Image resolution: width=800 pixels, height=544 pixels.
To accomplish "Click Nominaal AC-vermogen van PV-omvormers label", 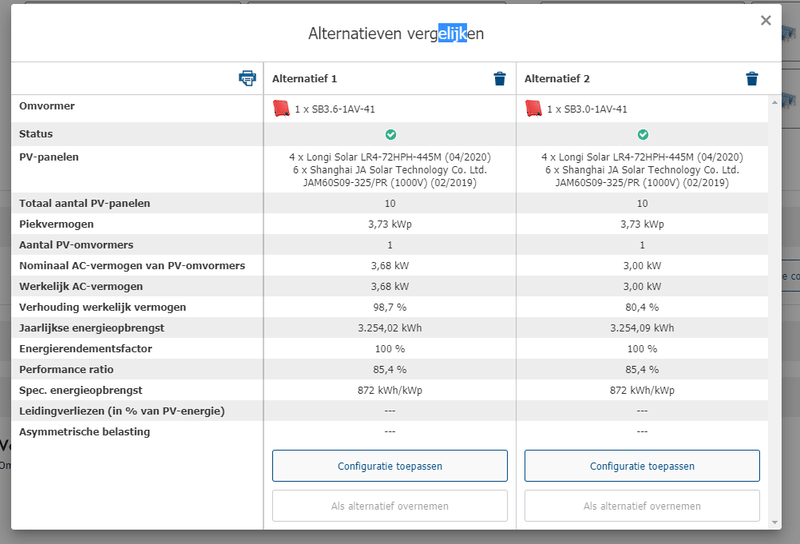I will (132, 265).
